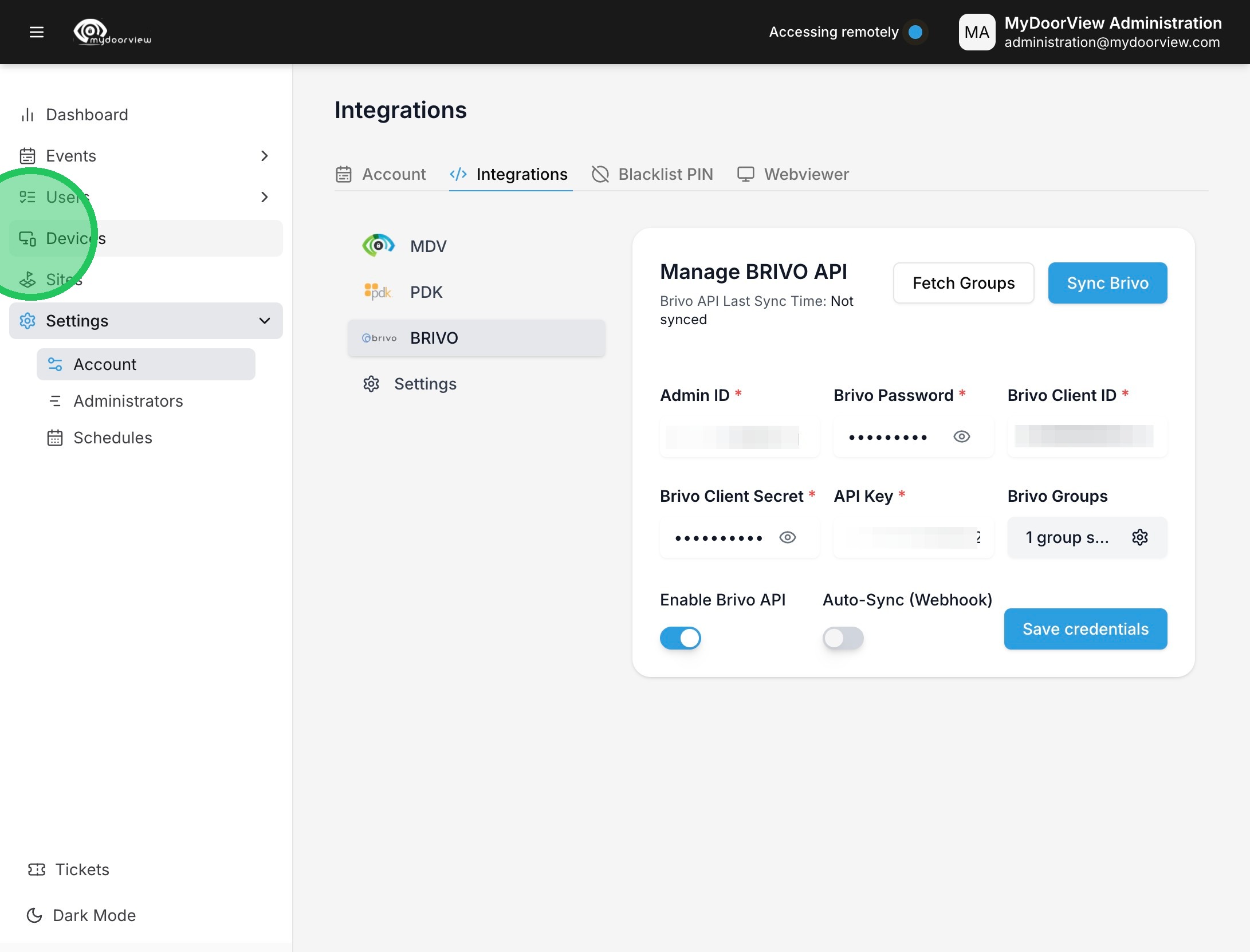Viewport: 1250px width, 952px height.
Task: Select the PDK integration
Action: pos(426,292)
